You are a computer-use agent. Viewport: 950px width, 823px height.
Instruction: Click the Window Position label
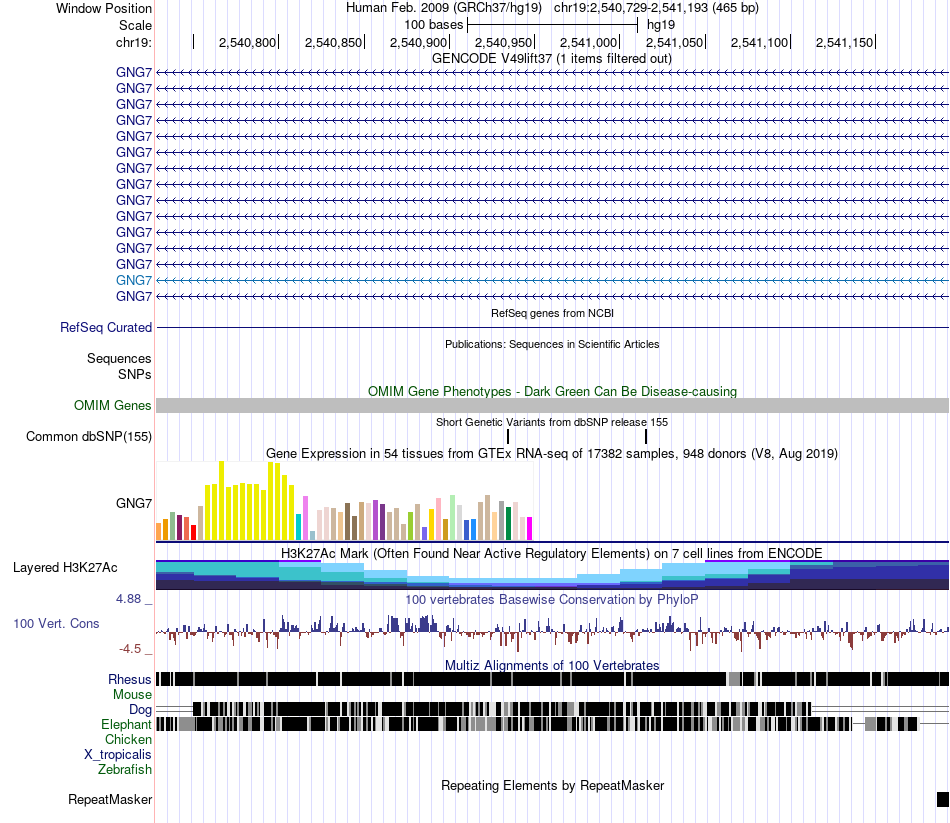[104, 8]
